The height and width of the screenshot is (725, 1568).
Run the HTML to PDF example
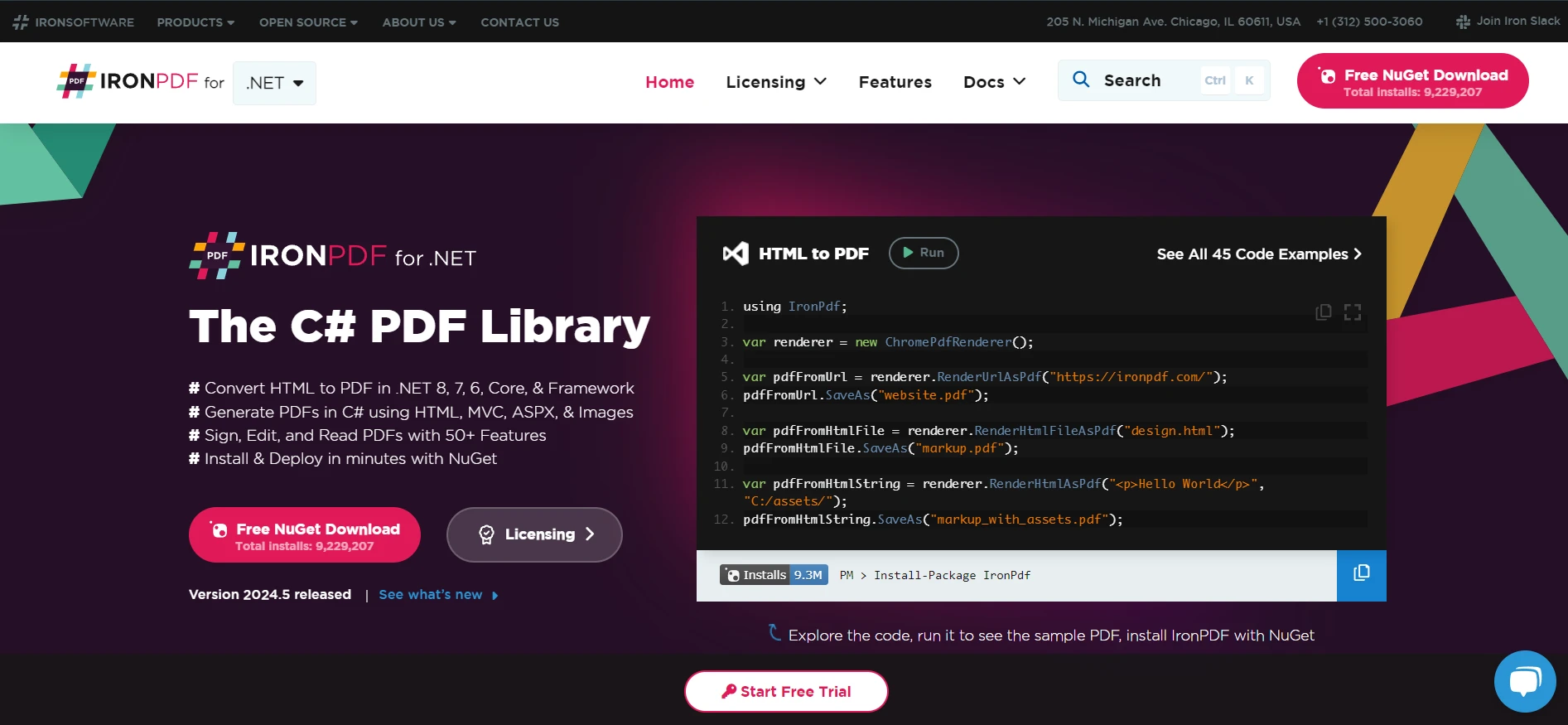[x=924, y=253]
